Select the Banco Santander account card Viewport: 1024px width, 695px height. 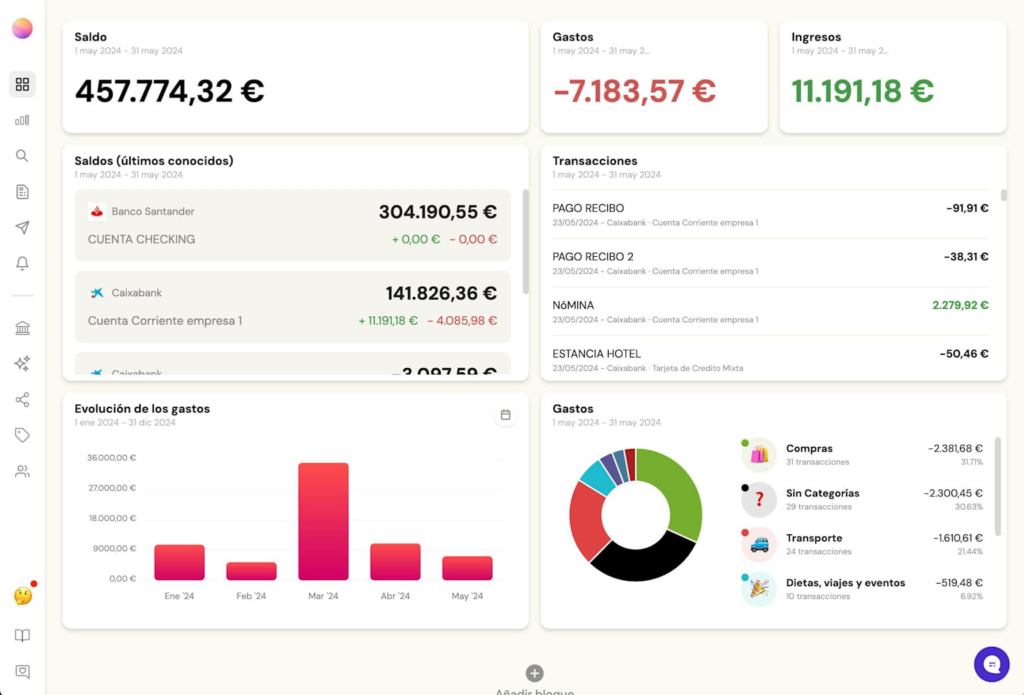pyautogui.click(x=292, y=225)
